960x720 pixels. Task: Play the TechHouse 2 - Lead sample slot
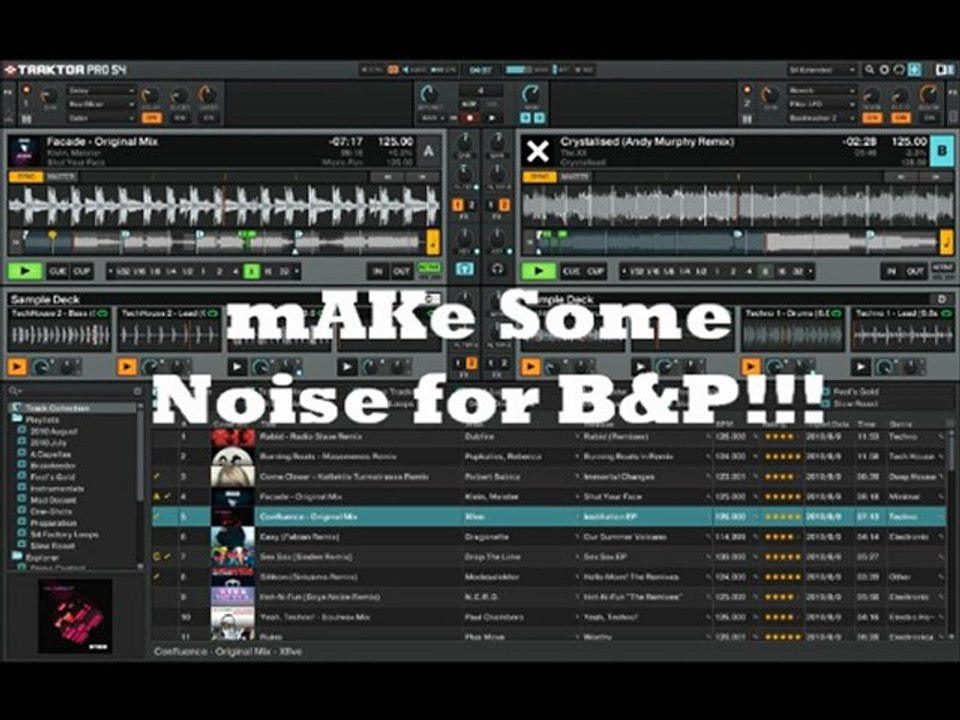pos(127,367)
